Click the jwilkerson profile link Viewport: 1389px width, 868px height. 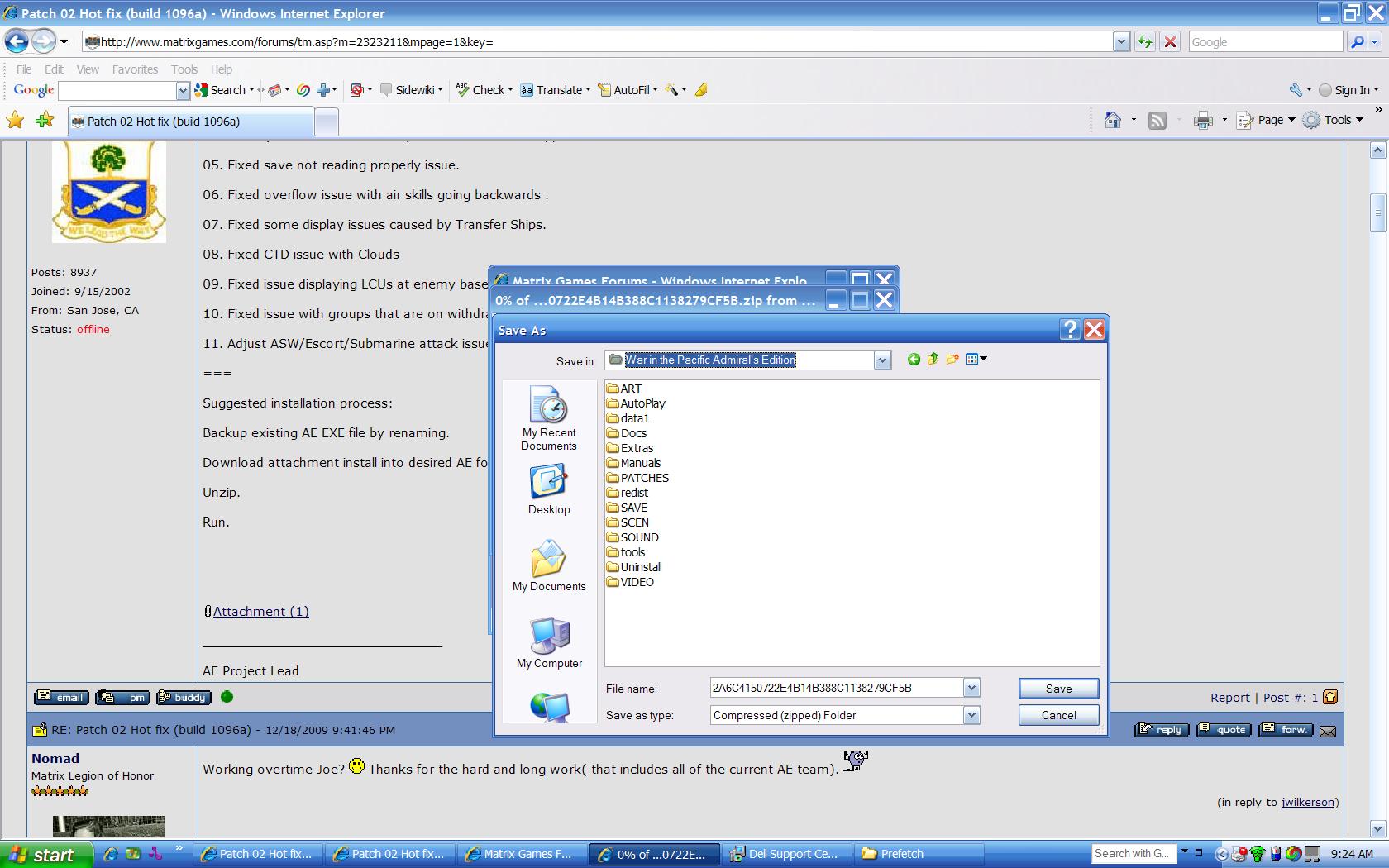point(1308,802)
